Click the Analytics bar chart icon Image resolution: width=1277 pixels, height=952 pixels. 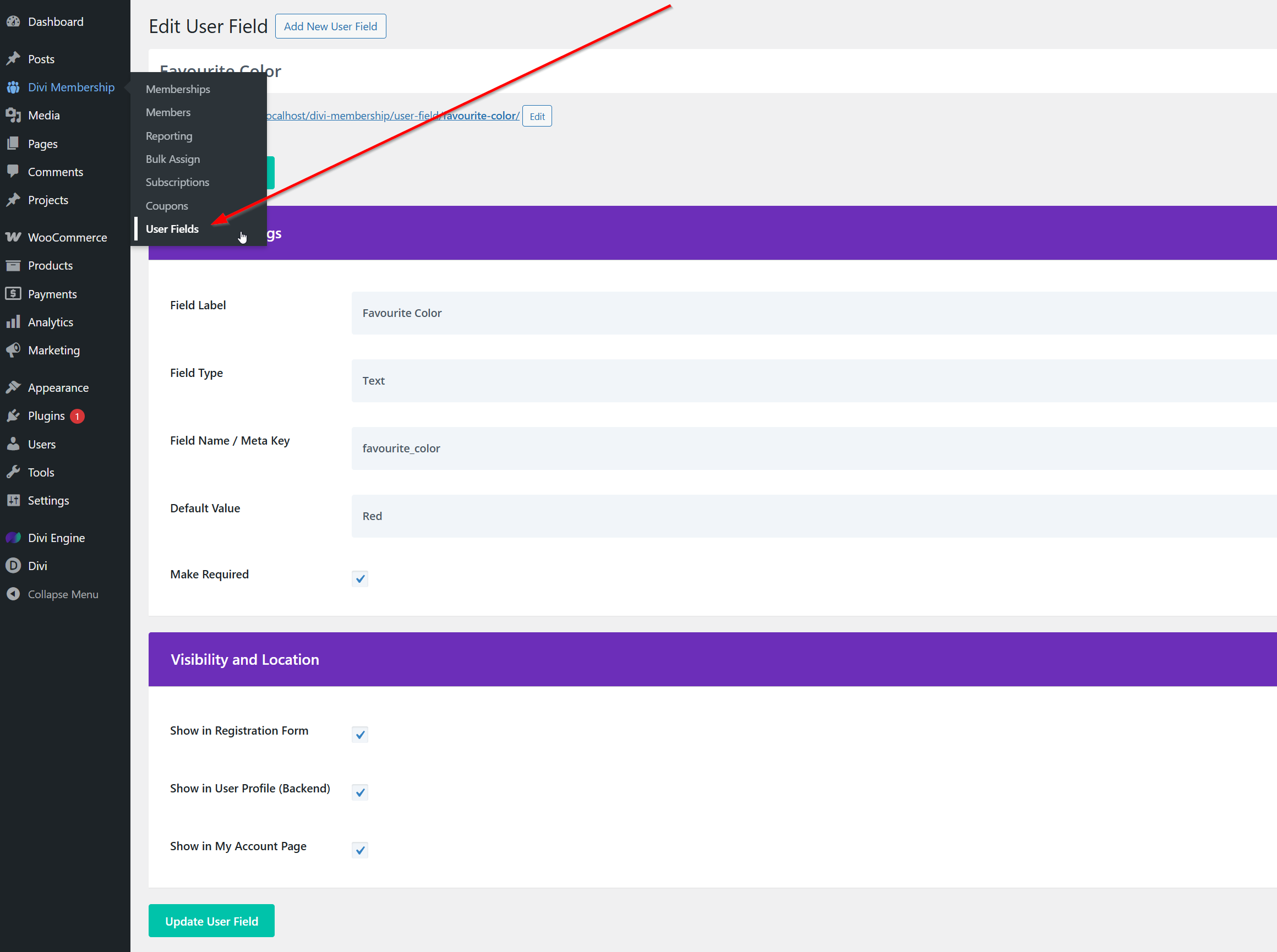13,322
